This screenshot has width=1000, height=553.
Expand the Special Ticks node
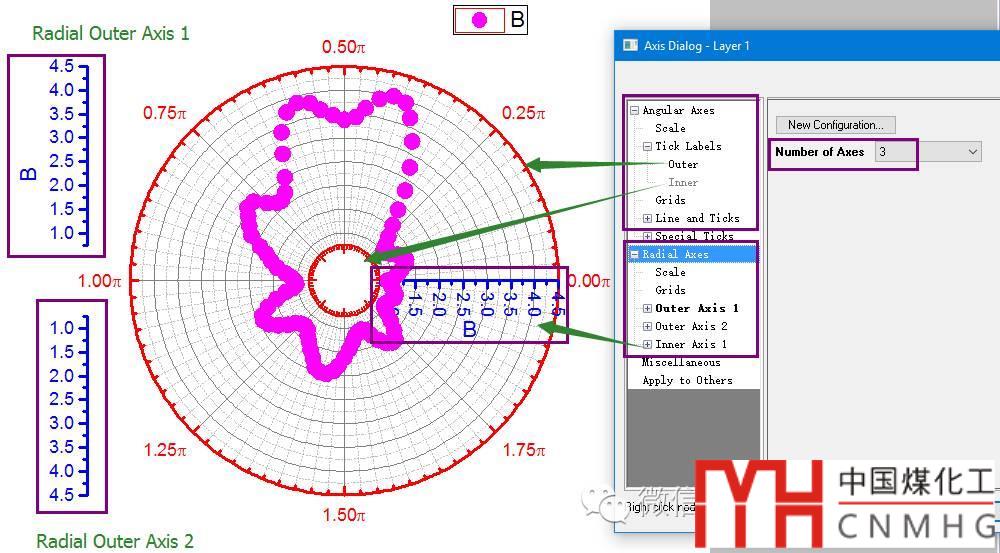coord(647,237)
